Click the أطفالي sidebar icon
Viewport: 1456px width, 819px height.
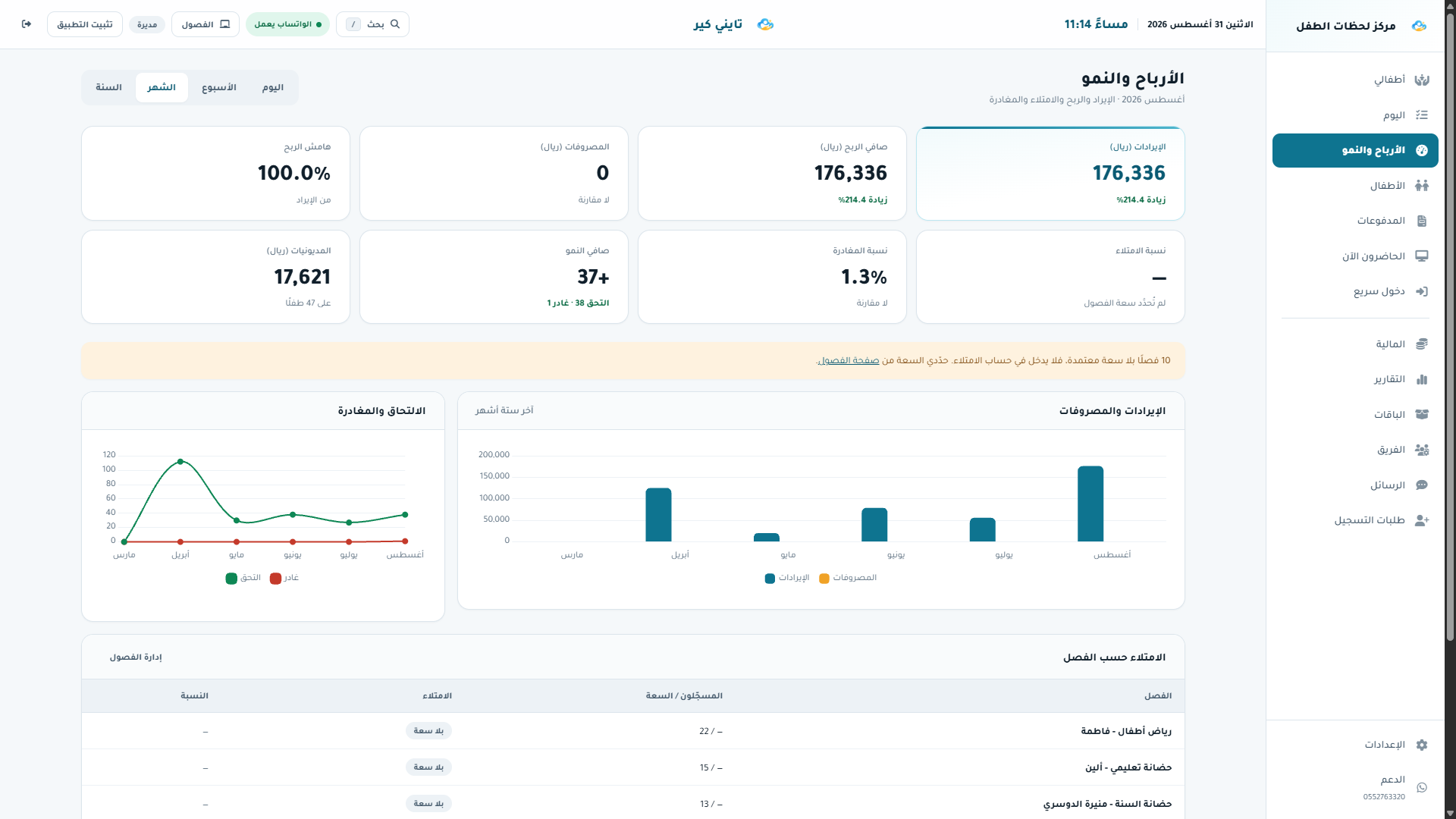click(x=1422, y=80)
